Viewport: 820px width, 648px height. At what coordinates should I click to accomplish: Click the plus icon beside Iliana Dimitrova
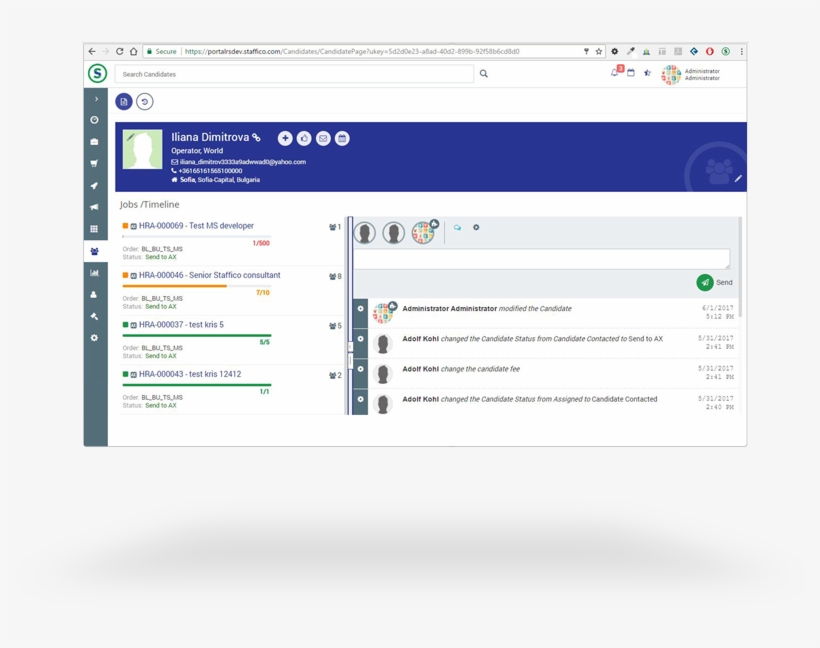285,138
